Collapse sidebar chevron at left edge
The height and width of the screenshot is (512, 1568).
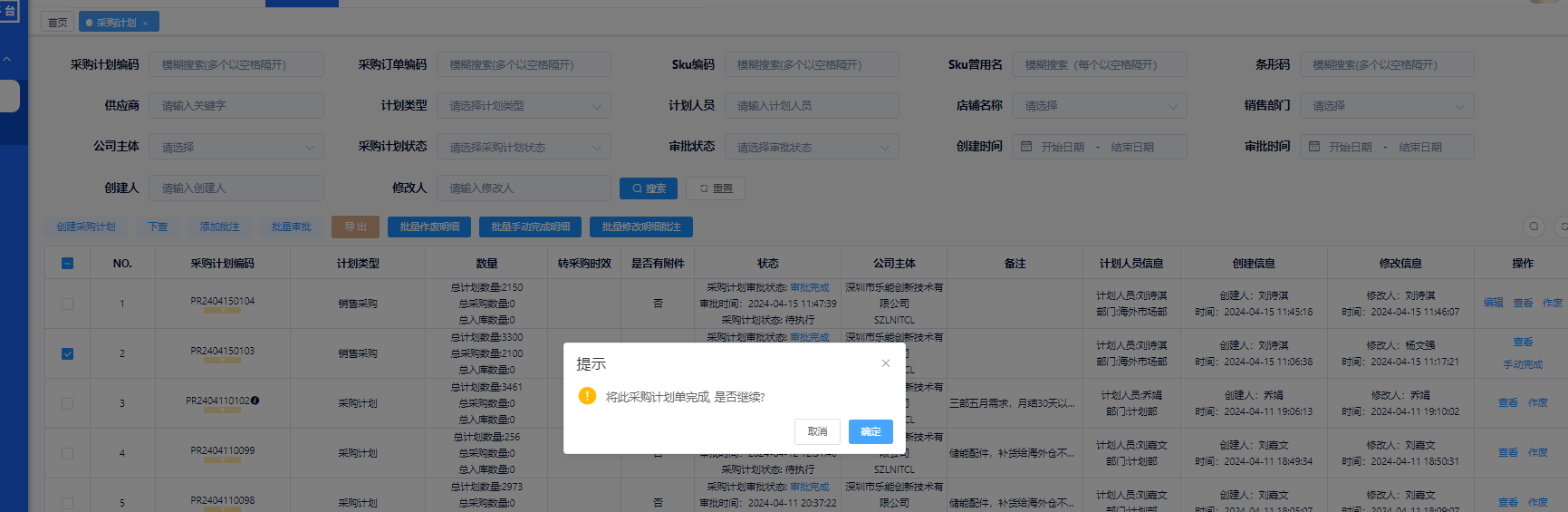point(6,59)
